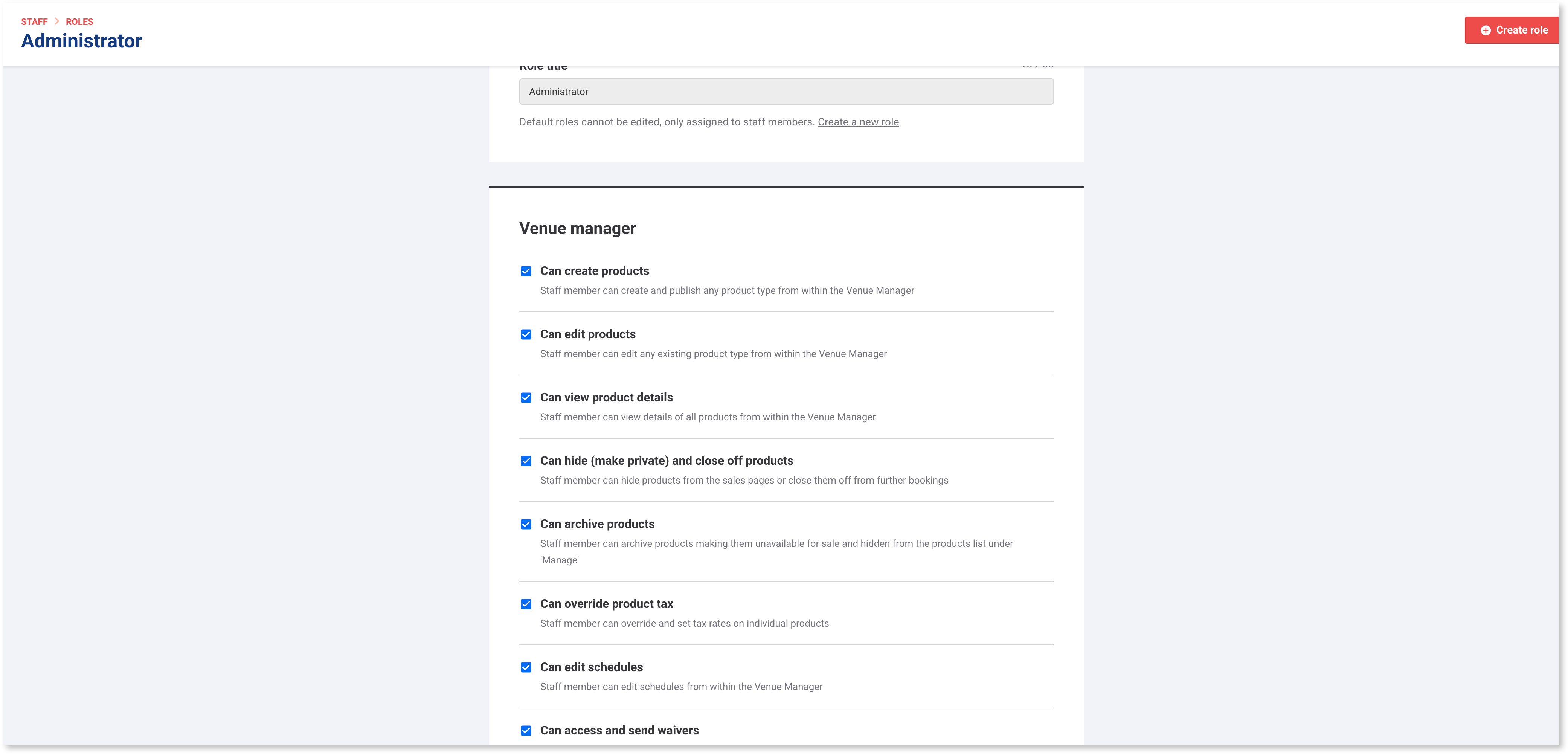Toggle the Can edit products checkbox
Viewport: 1568px width, 754px height.
[526, 335]
